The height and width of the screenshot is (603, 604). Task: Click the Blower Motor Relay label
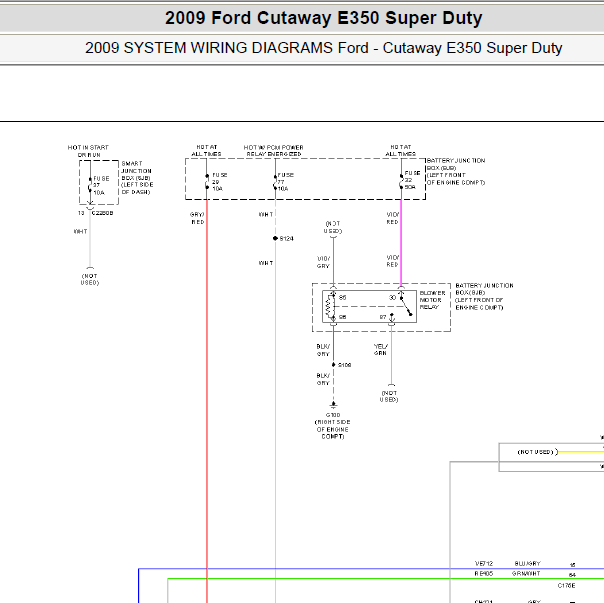point(432,300)
